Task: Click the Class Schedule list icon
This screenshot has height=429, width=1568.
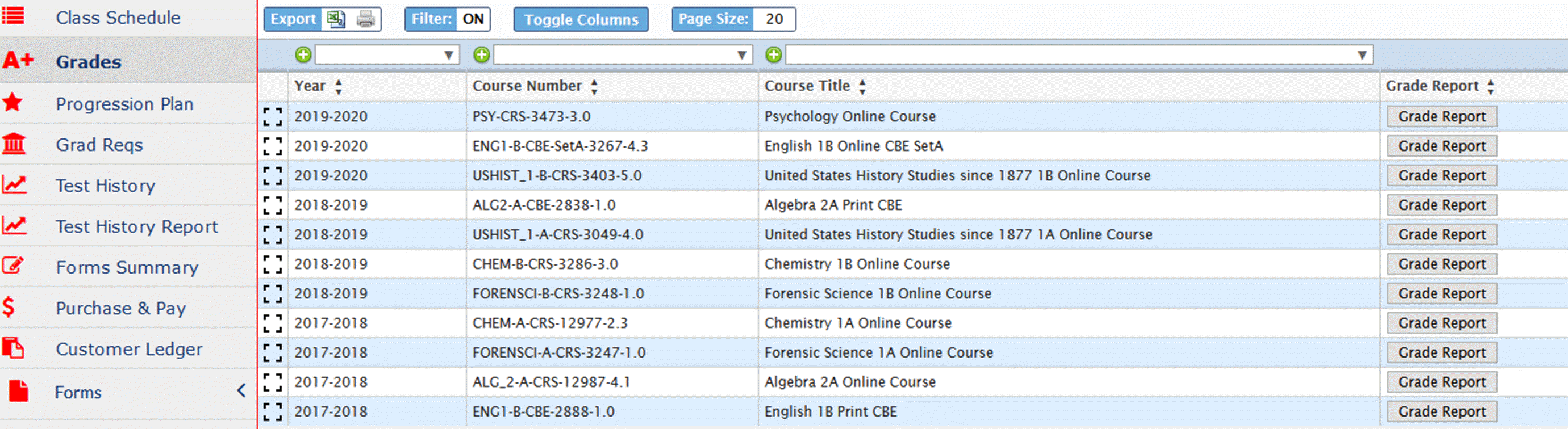Action: tap(14, 16)
